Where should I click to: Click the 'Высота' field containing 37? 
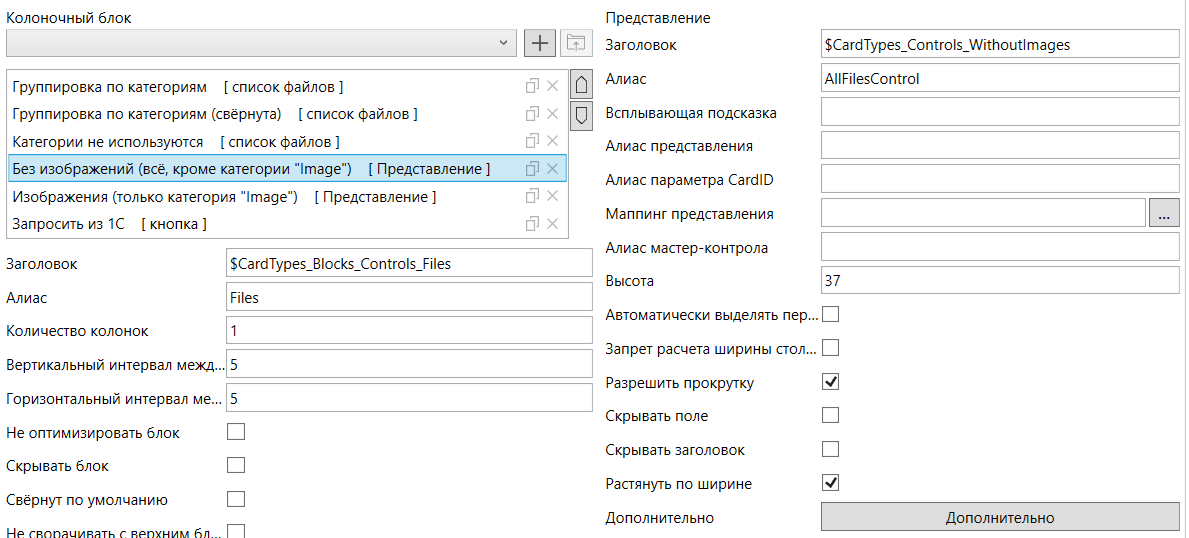(x=1000, y=281)
